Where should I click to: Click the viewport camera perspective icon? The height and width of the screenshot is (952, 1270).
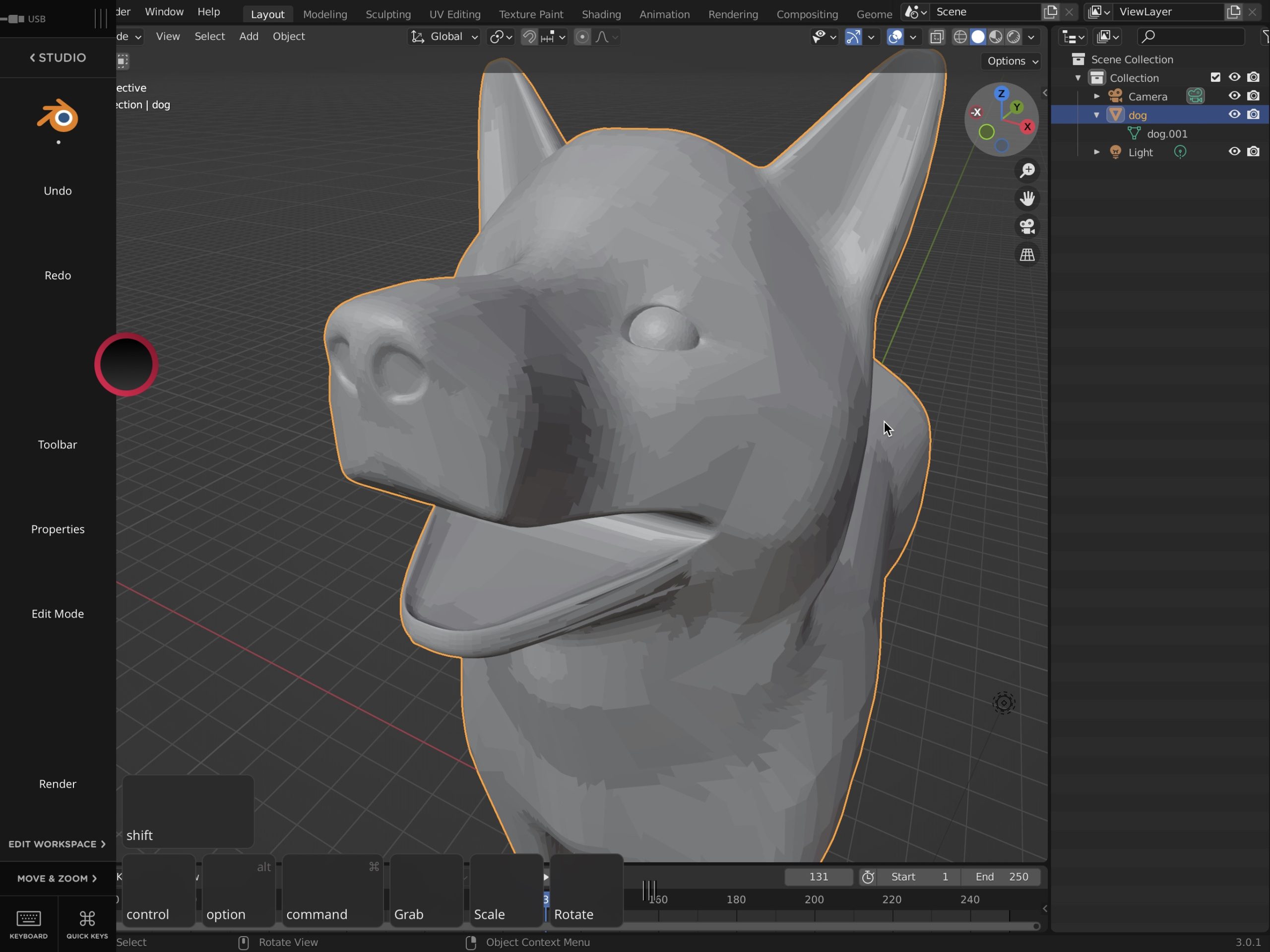point(1027,226)
